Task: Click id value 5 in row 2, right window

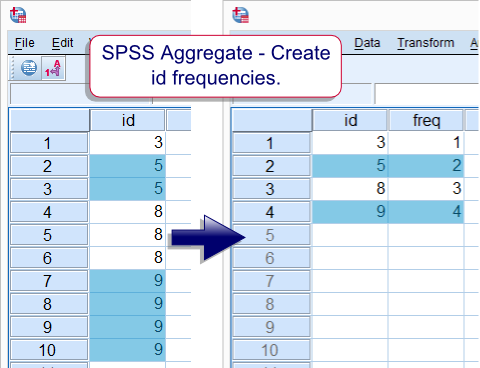Action: (x=350, y=166)
